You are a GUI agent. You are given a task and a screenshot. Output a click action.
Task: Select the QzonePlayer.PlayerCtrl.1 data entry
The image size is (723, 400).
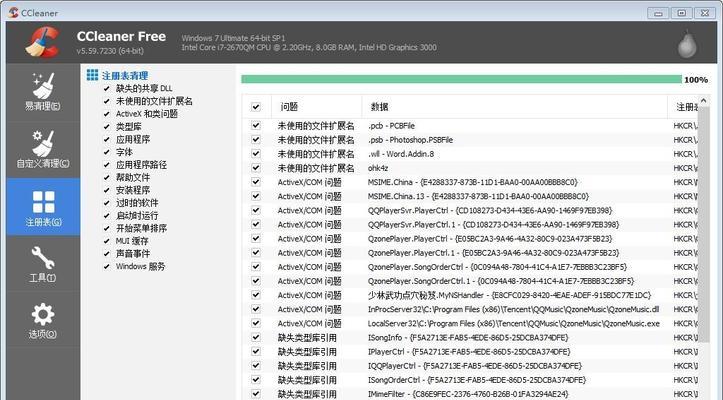(493, 253)
